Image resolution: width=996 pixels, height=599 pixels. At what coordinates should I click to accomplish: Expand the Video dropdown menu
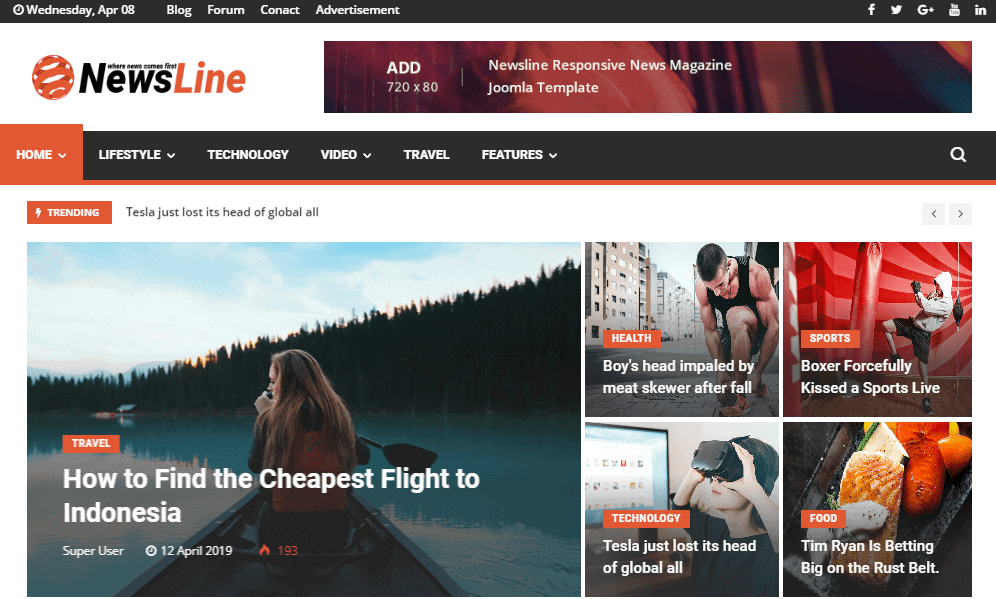click(346, 154)
